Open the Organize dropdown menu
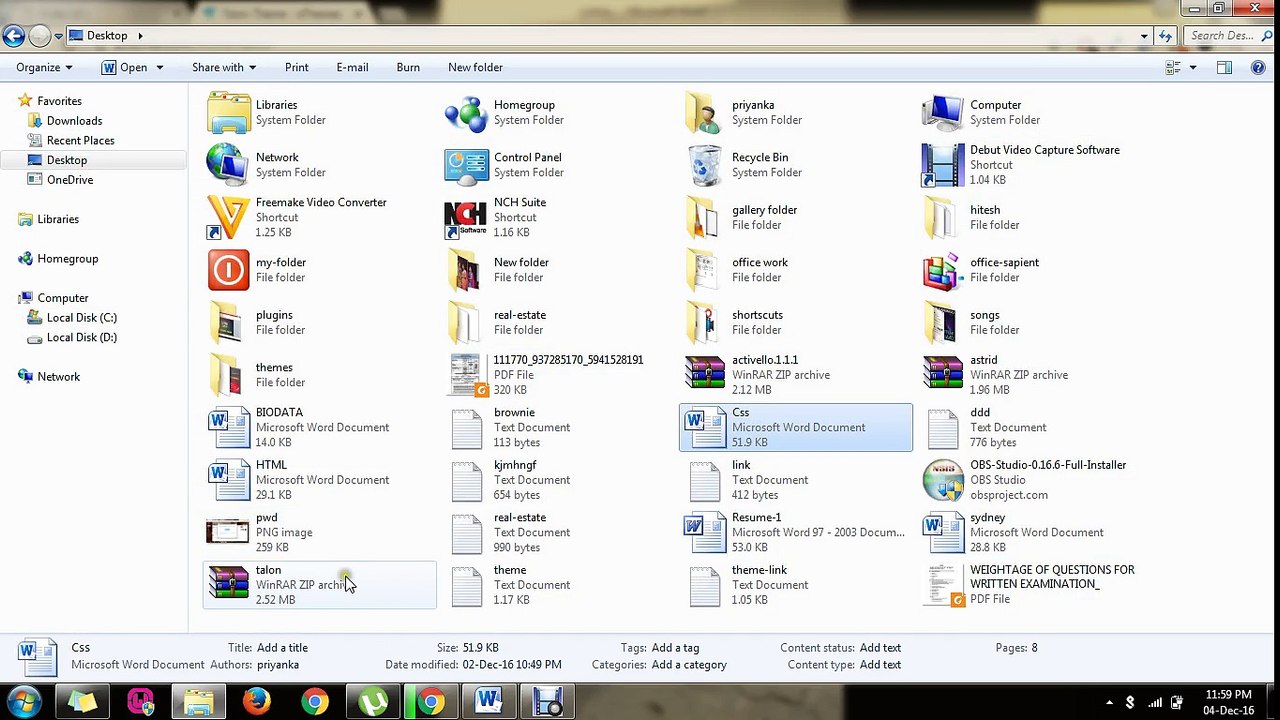The height and width of the screenshot is (720, 1280). click(x=44, y=67)
